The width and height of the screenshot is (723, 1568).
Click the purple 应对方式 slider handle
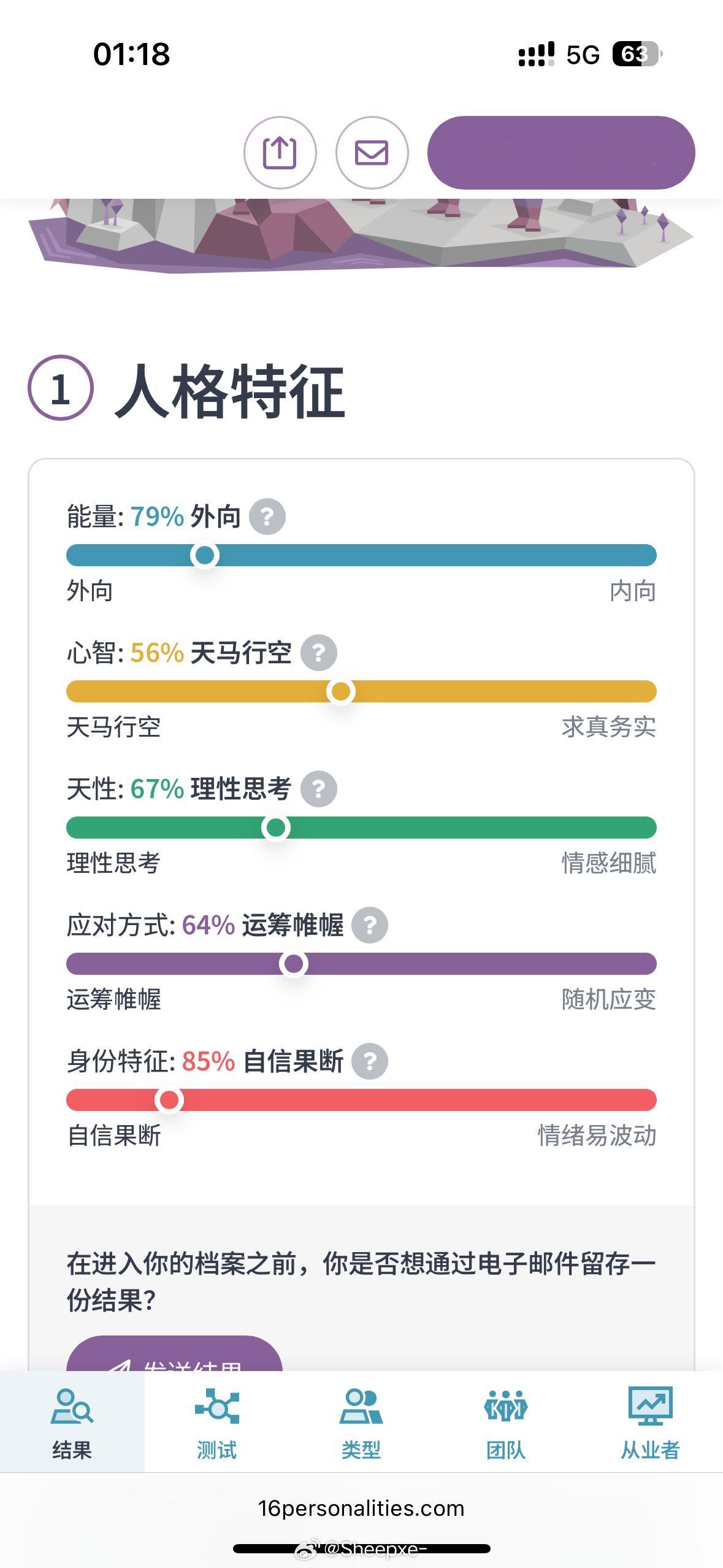[294, 964]
